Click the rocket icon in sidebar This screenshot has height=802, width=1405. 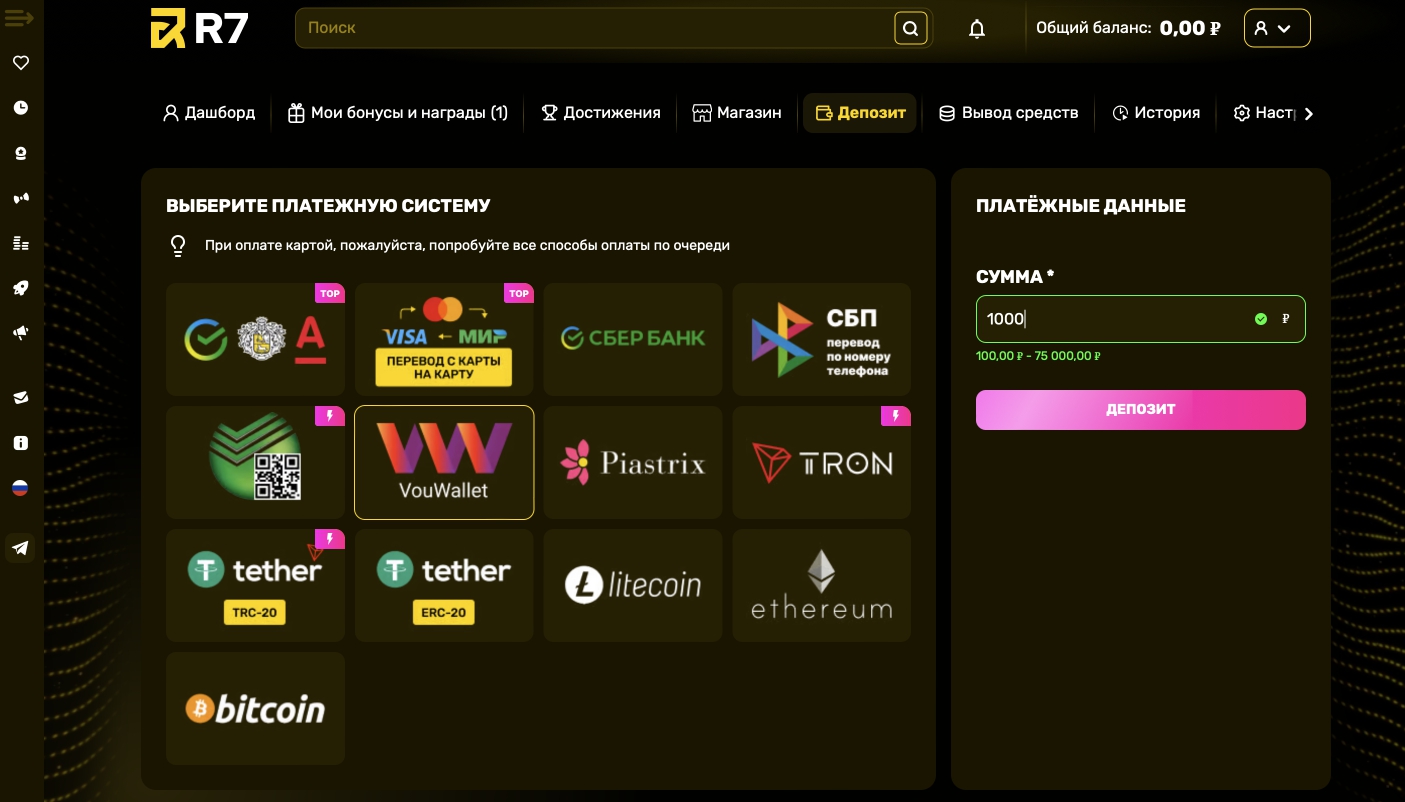click(20, 288)
